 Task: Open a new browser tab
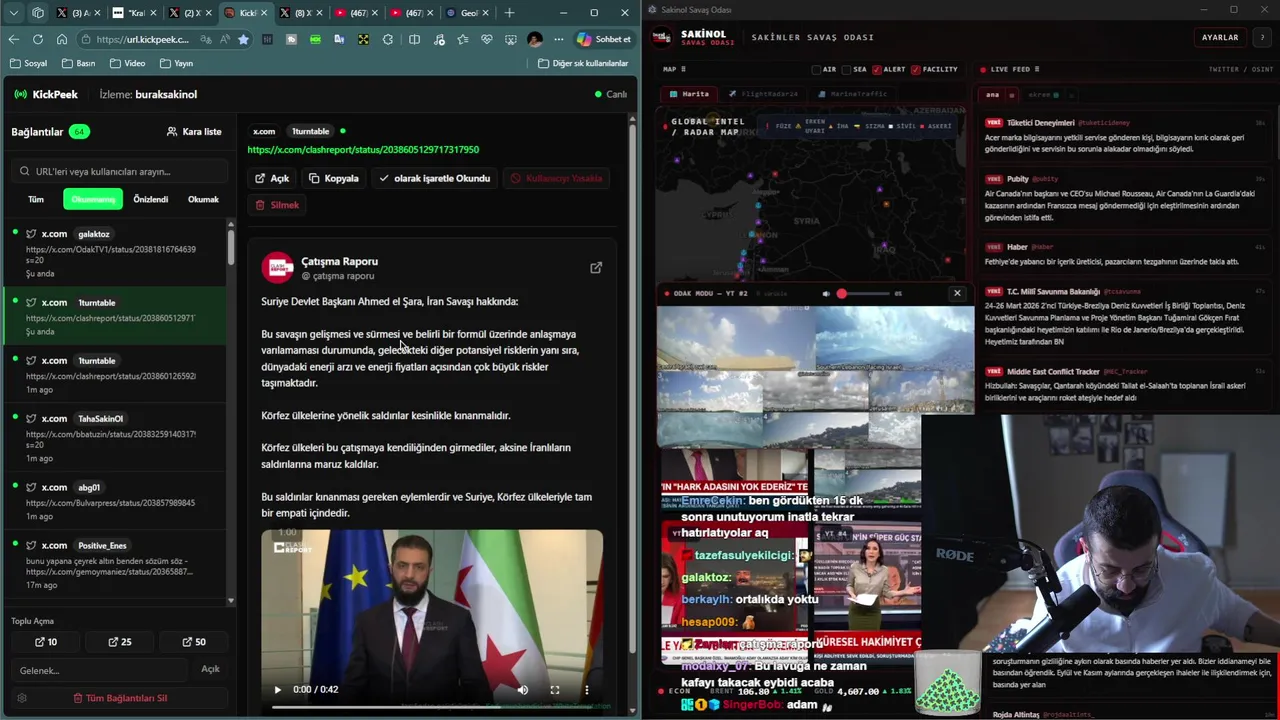[x=509, y=13]
